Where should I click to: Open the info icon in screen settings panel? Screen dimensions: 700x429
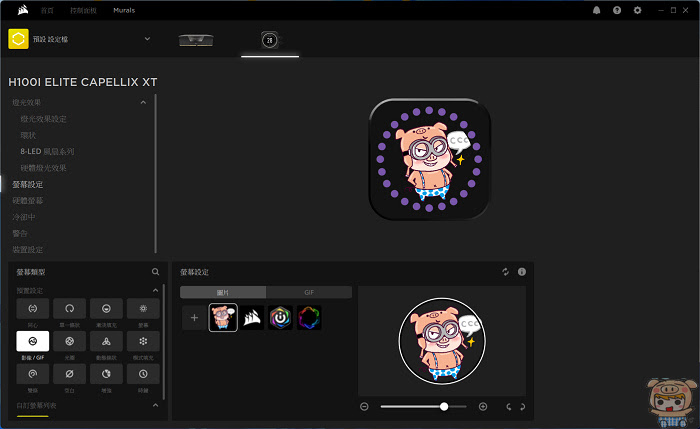[521, 272]
